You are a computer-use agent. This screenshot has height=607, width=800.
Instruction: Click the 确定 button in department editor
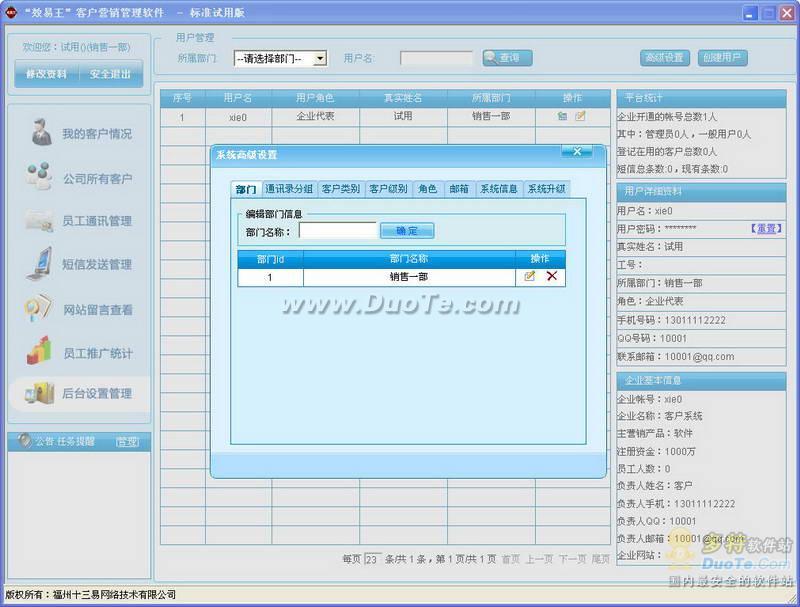tap(407, 231)
